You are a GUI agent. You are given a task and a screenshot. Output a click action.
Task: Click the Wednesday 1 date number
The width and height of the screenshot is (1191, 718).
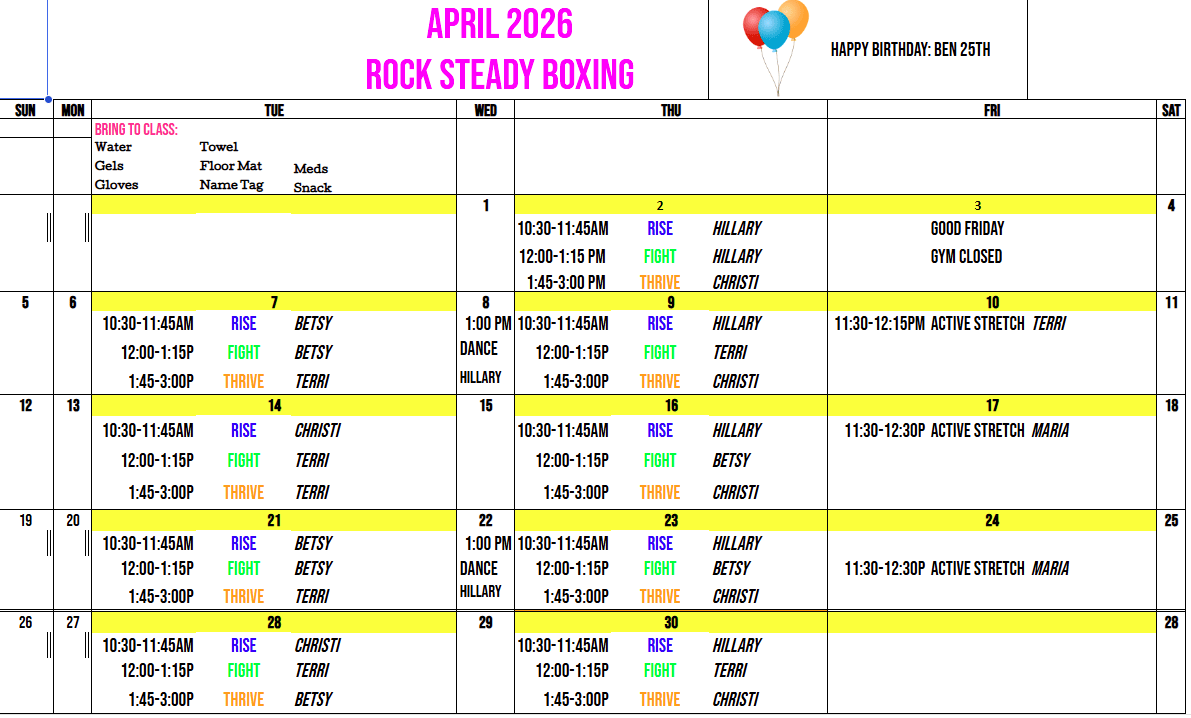[x=486, y=206]
